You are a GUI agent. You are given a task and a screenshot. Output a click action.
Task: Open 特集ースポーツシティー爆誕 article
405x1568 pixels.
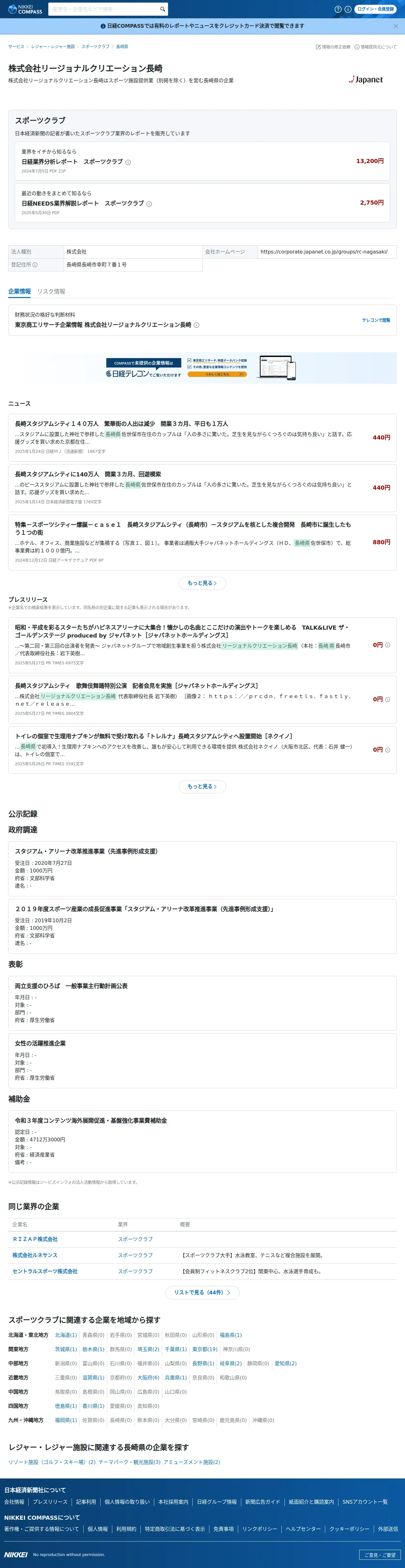[x=202, y=542]
